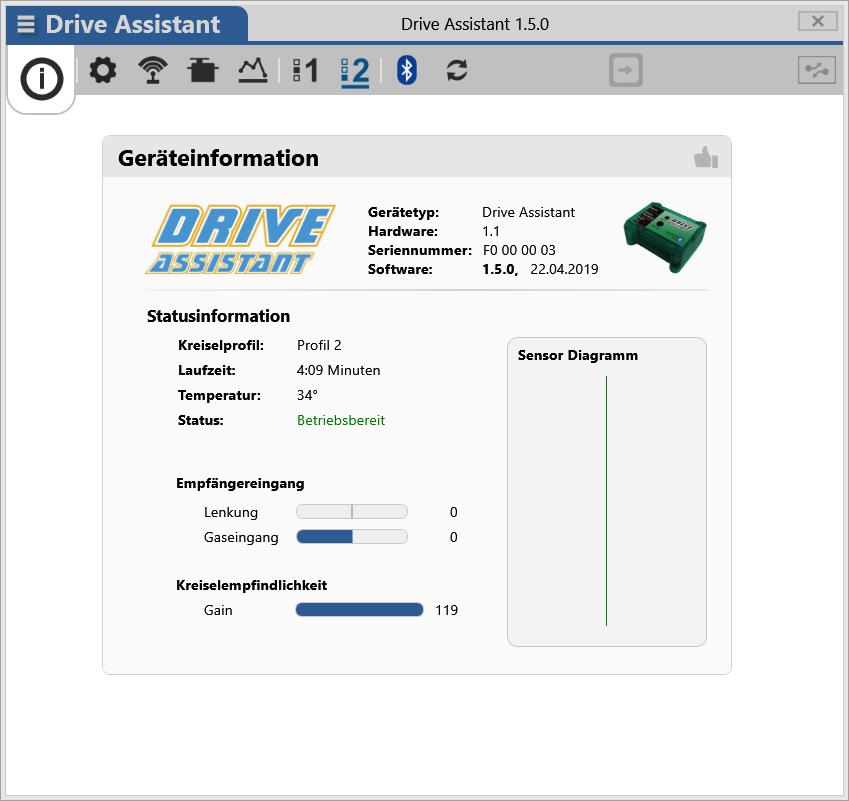849x801 pixels.
Task: Click the connection status icon at right
Action: pyautogui.click(x=817, y=70)
